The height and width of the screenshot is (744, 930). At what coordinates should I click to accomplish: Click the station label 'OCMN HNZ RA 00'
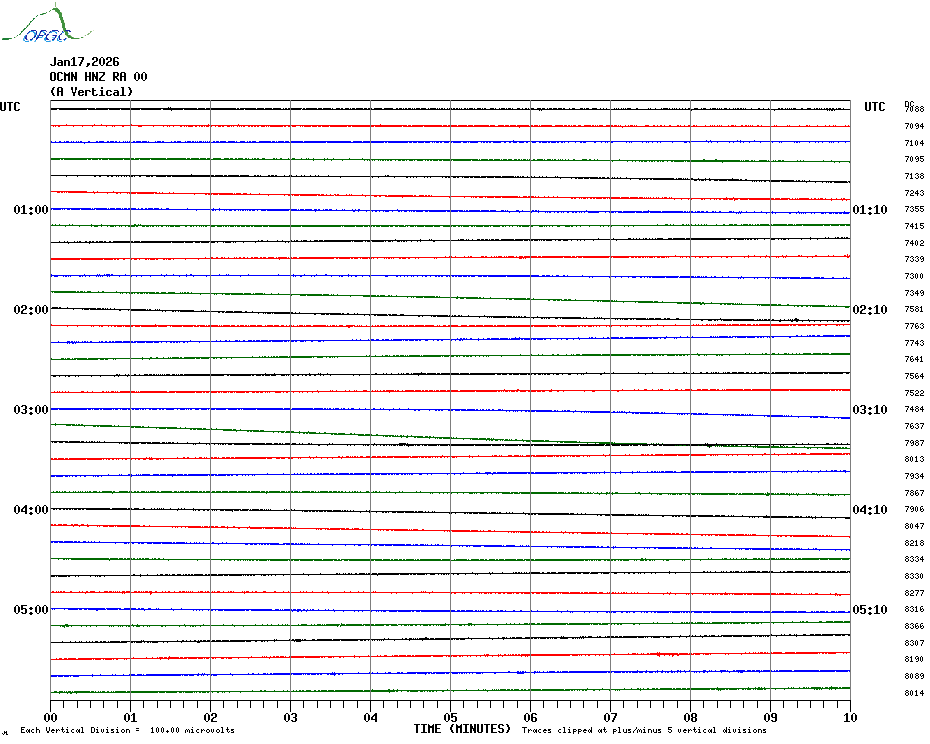click(98, 77)
